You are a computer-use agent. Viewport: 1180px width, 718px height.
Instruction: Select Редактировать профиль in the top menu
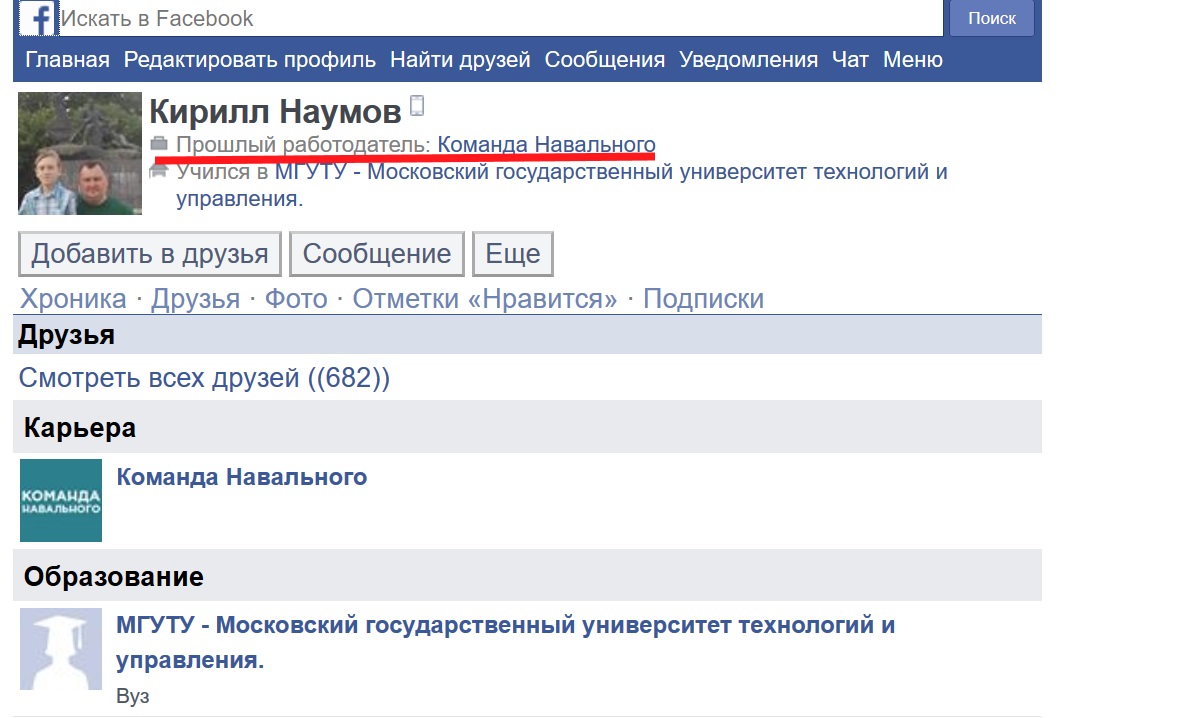(250, 60)
